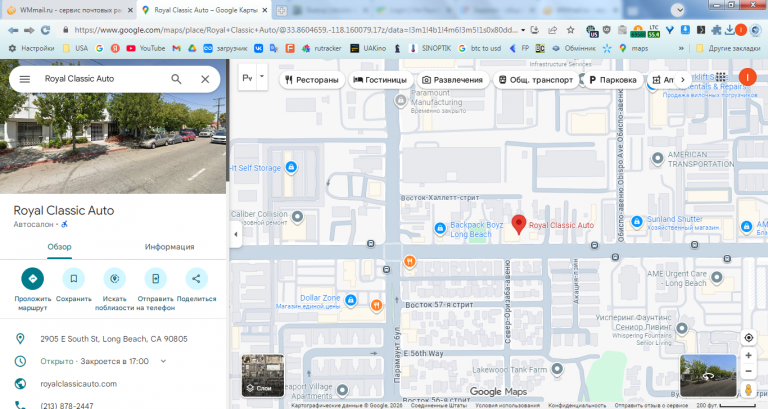
Task: Open the Street View preview thumbnail
Action: click(708, 375)
